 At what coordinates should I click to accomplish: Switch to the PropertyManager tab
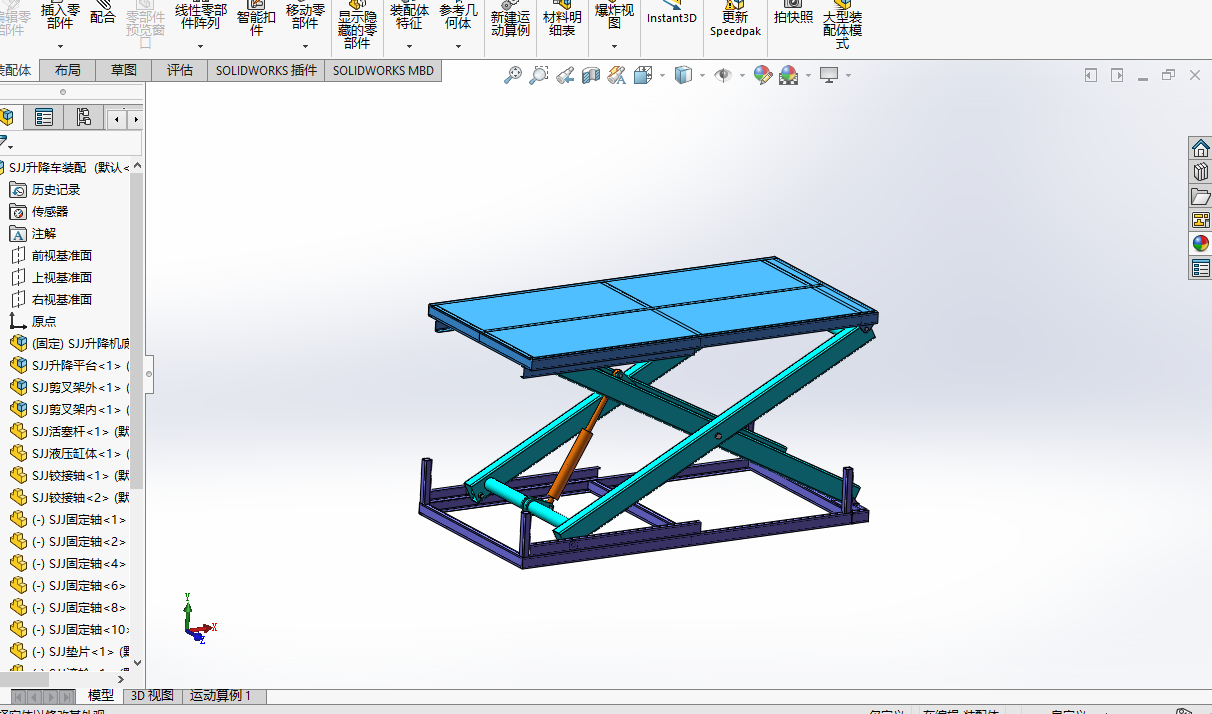pyautogui.click(x=43, y=118)
